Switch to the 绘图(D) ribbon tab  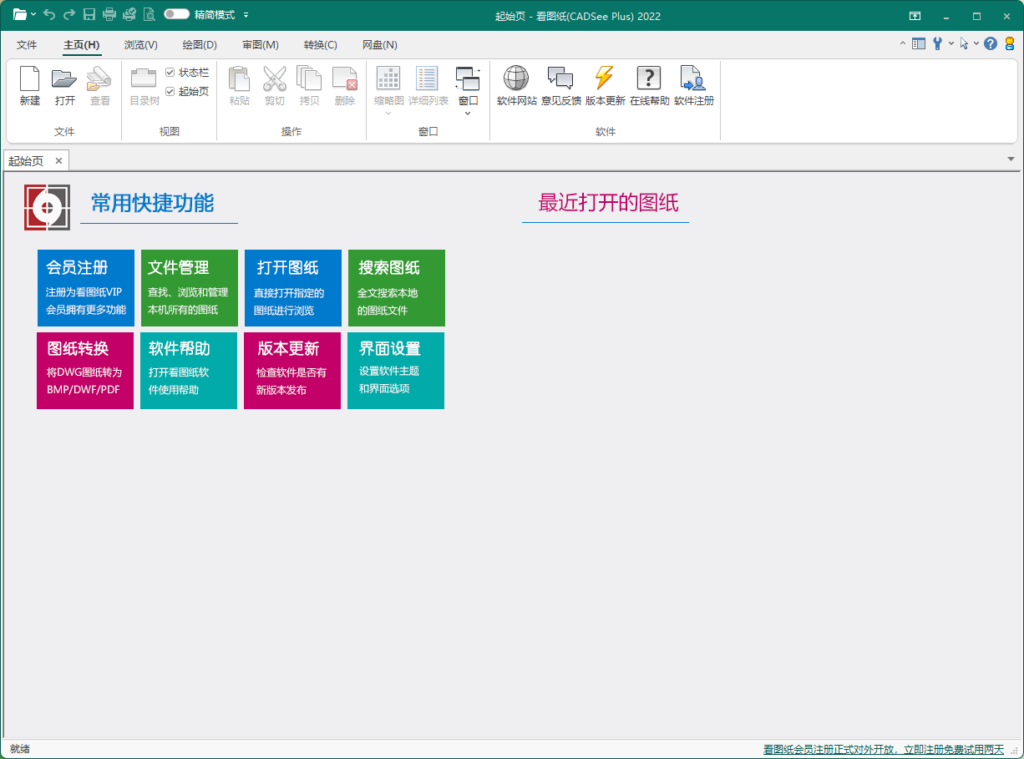[x=200, y=44]
